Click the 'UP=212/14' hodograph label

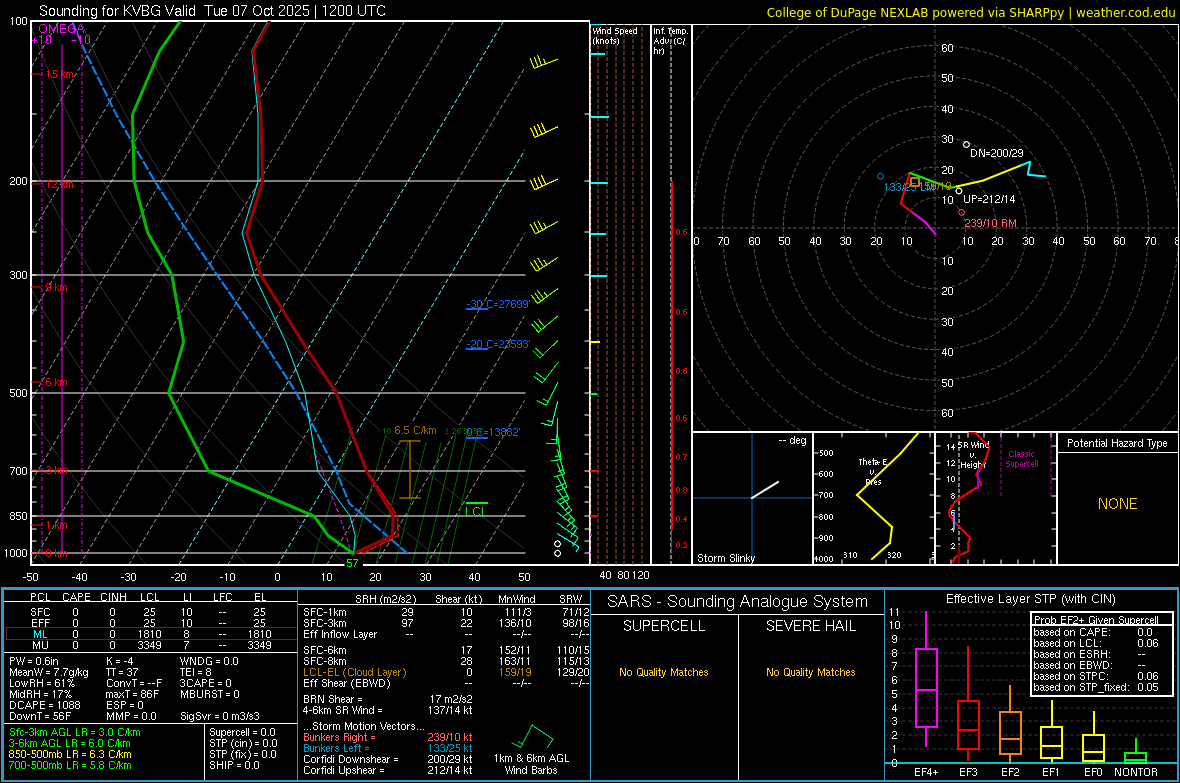tap(989, 200)
